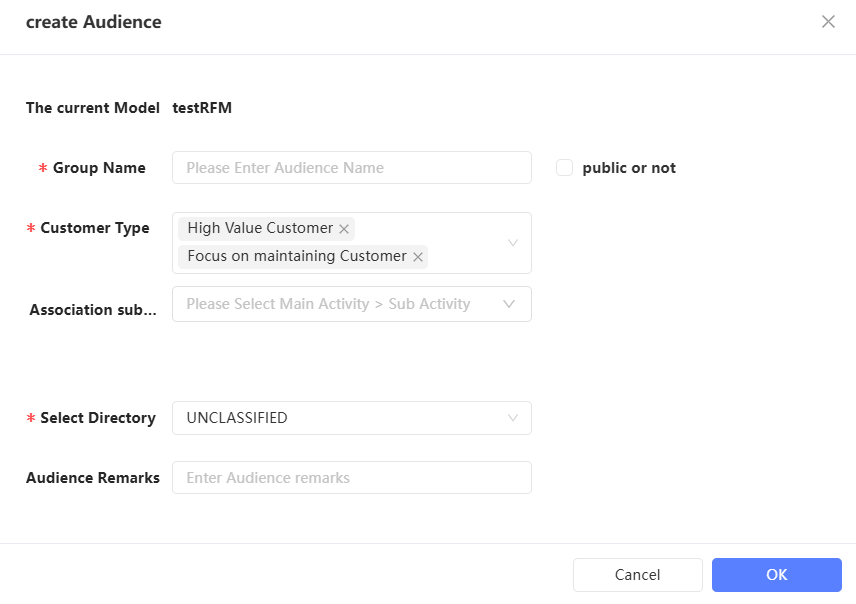Focus the Audience Remarks text field
The height and width of the screenshot is (604, 856).
(x=351, y=478)
